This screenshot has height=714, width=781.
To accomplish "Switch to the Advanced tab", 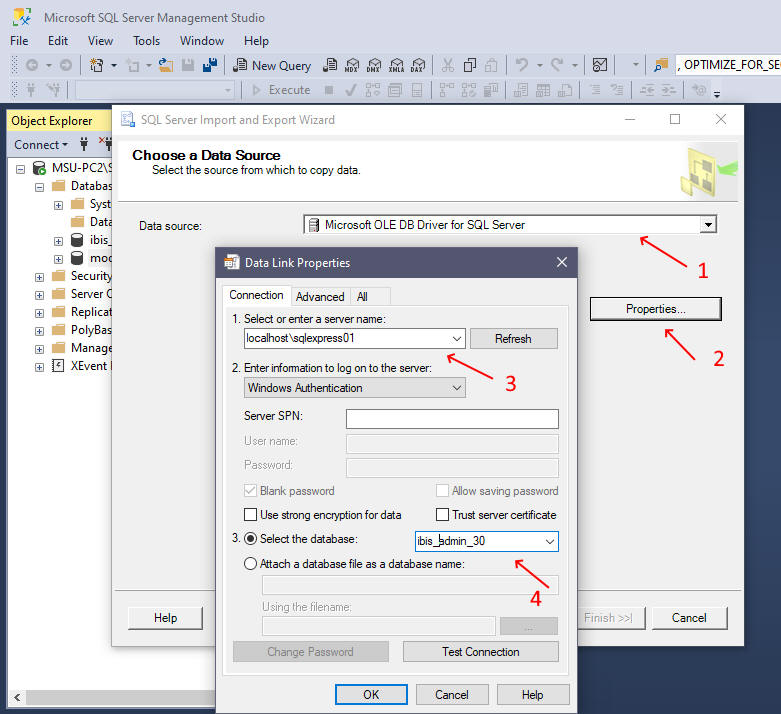I will coord(320,296).
